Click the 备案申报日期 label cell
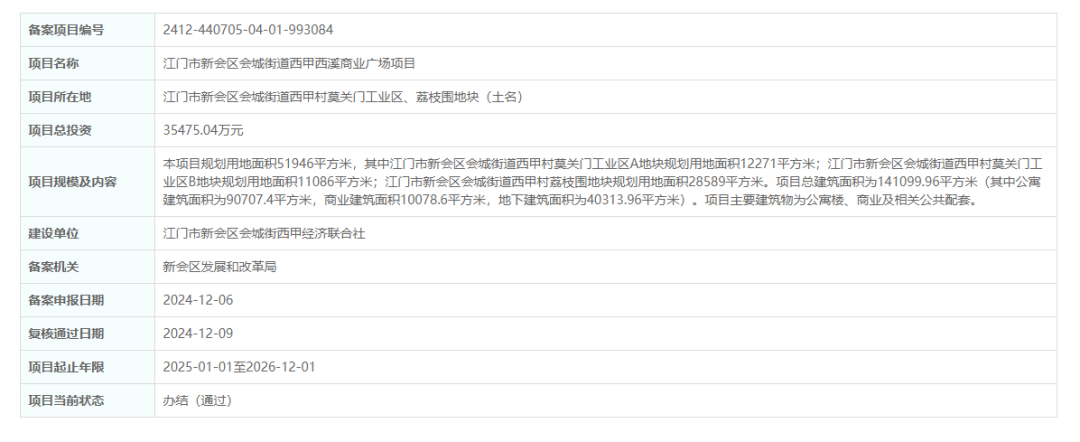This screenshot has width=1080, height=442. pyautogui.click(x=87, y=300)
